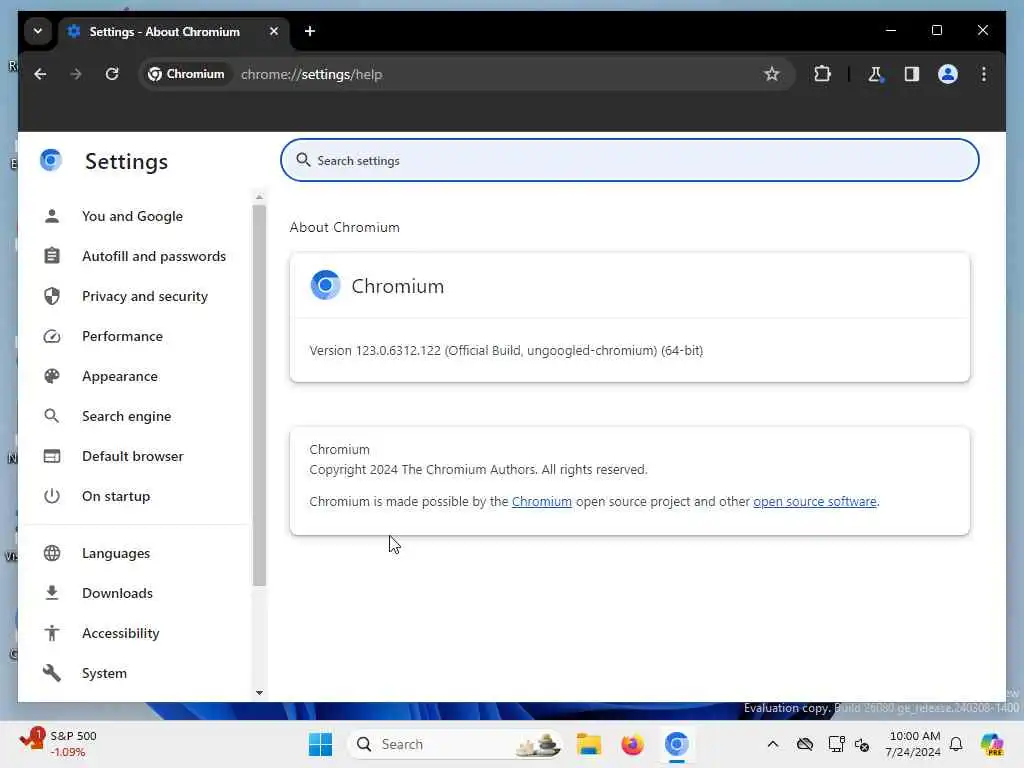Image resolution: width=1024 pixels, height=768 pixels.
Task: Click the browser Back arrow
Action: click(40, 74)
